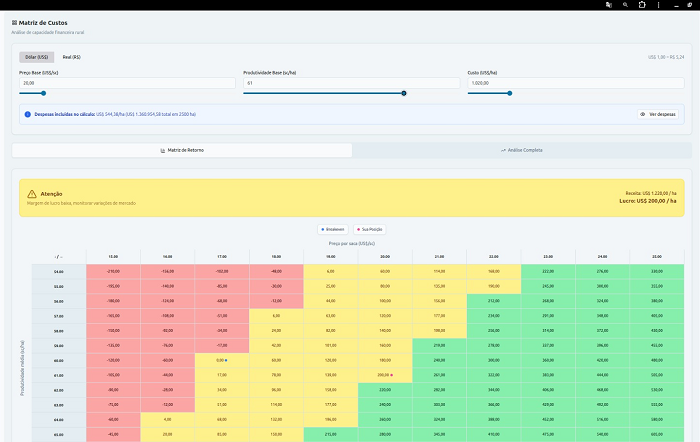Viewport: 700px width, 442px height.
Task: Click the language flag icon in top bar
Action: point(607,5)
